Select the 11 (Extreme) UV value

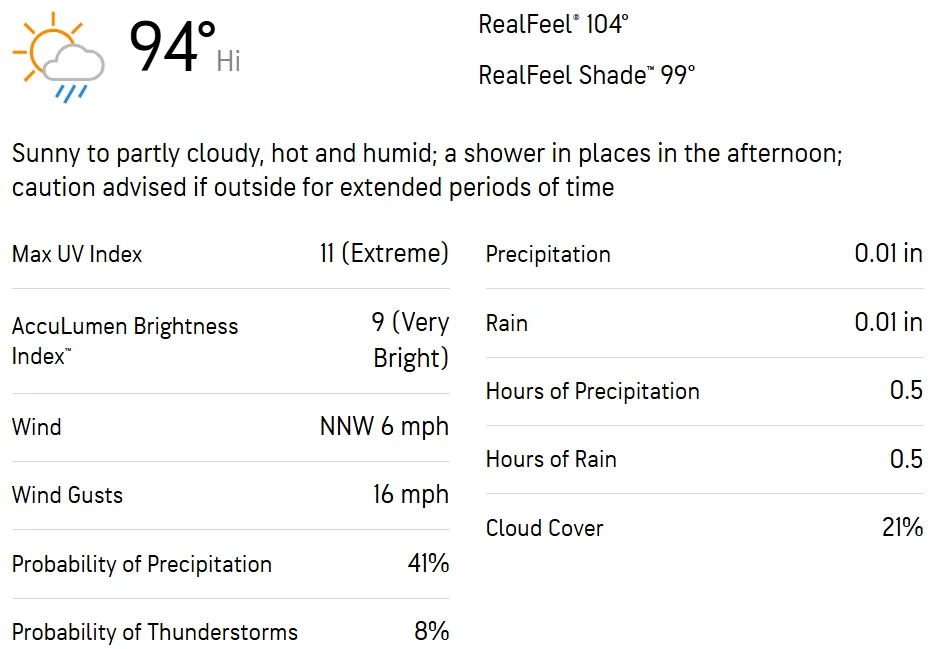pos(384,253)
